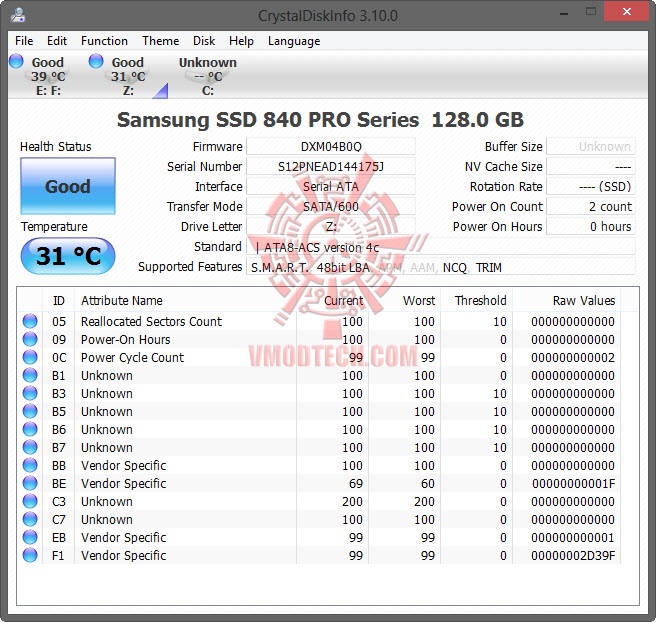This screenshot has height=622, width=656.
Task: Open the Help menu
Action: click(x=241, y=41)
